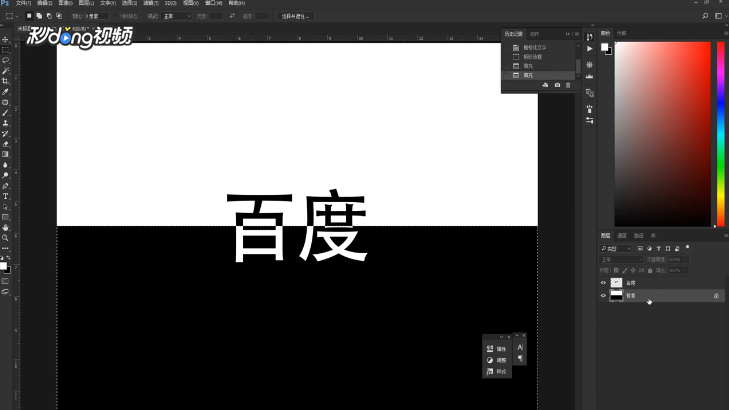Delete current history state trash icon

pos(568,86)
